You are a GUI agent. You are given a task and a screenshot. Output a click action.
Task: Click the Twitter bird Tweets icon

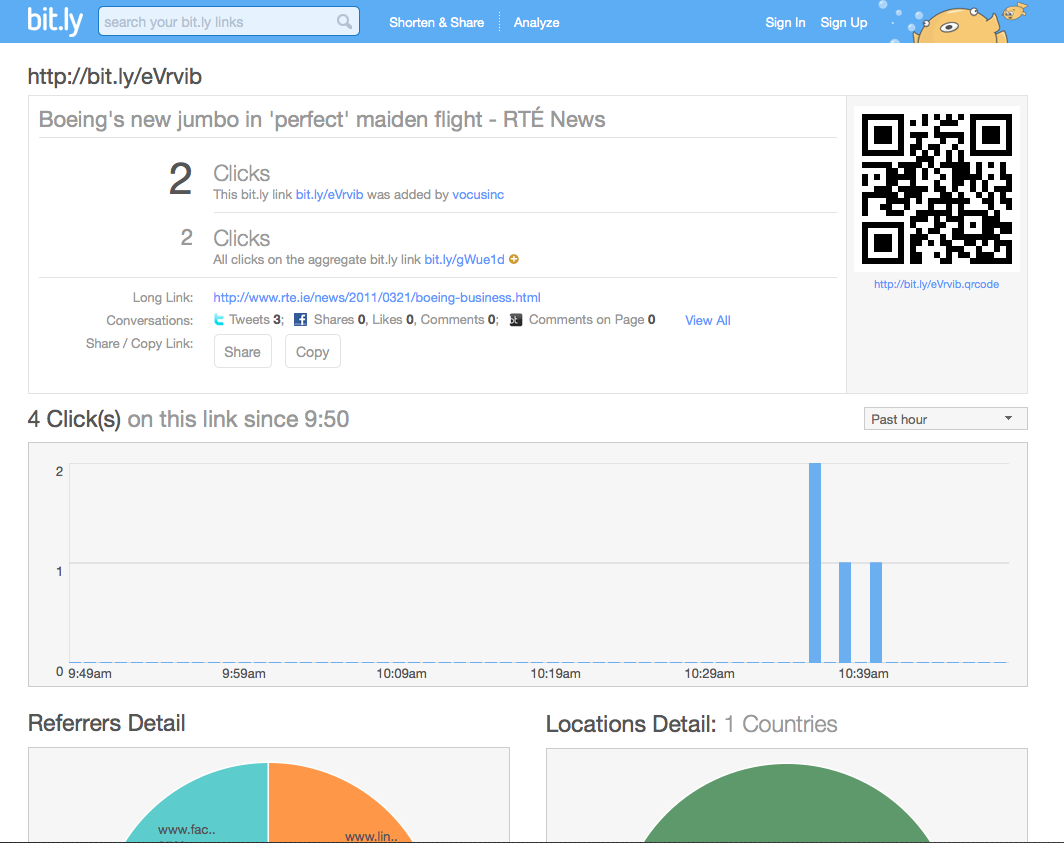click(219, 319)
